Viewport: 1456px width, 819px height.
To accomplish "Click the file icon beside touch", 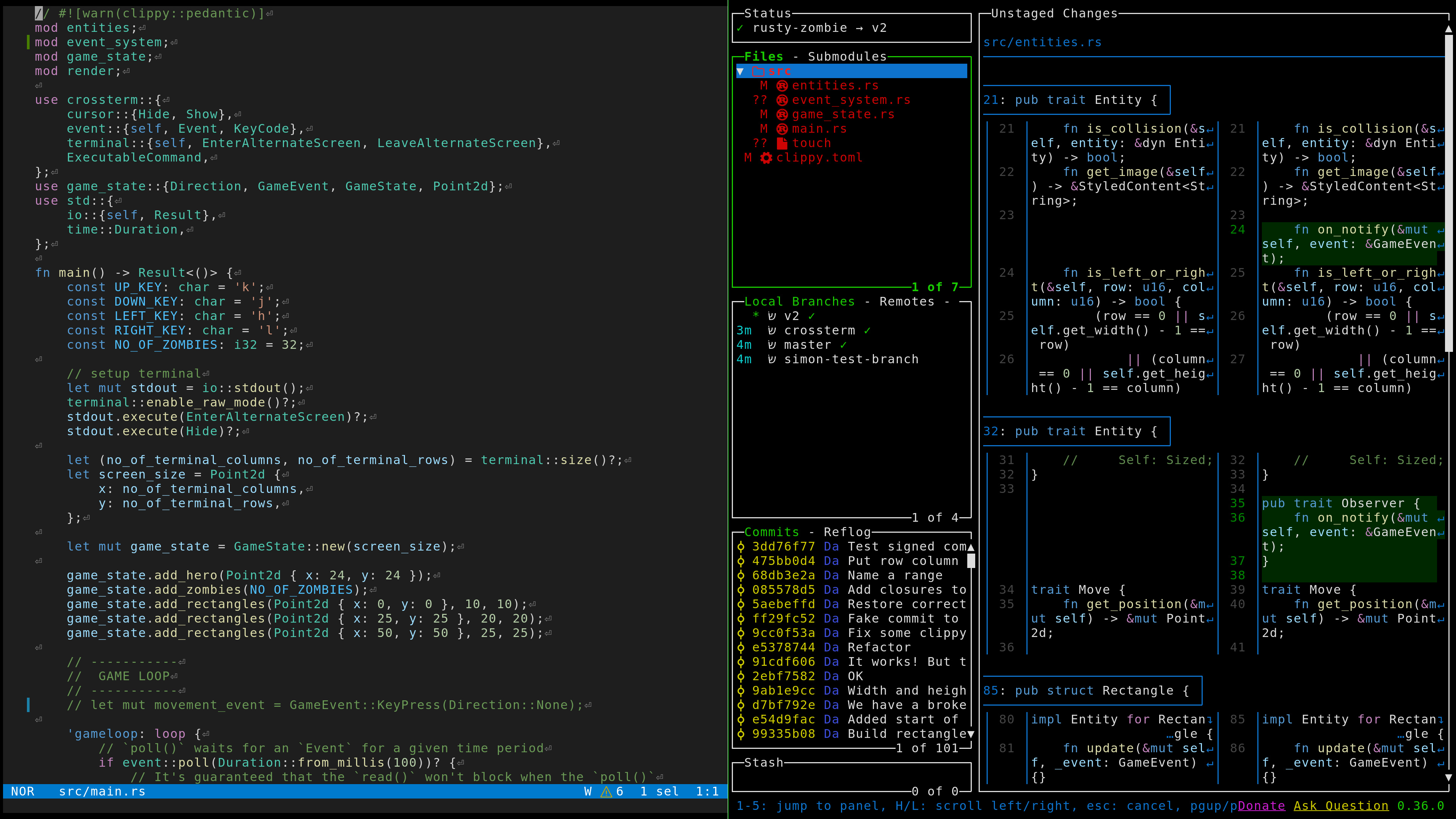I will coord(782,143).
